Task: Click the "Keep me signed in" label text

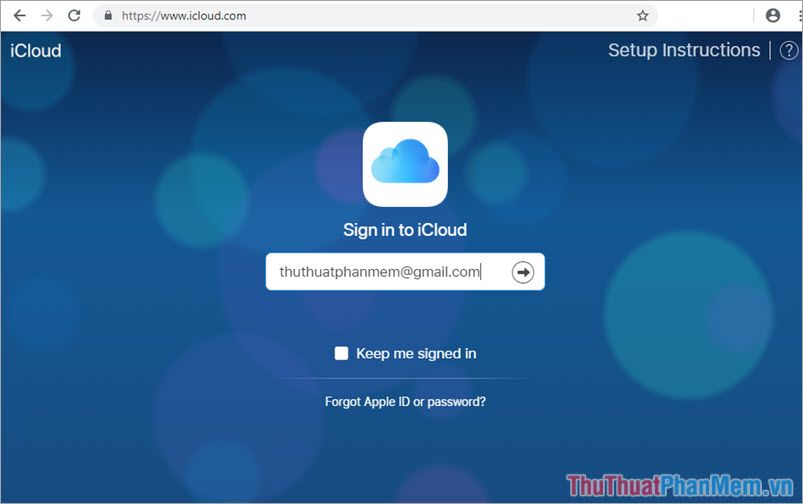Action: click(416, 353)
